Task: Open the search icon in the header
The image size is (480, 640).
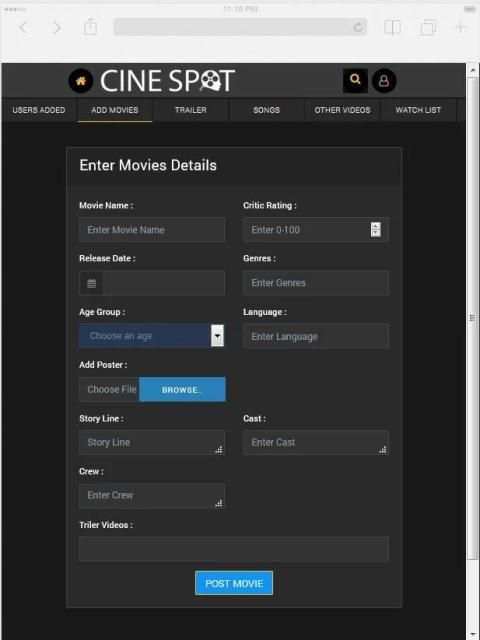Action: [355, 80]
